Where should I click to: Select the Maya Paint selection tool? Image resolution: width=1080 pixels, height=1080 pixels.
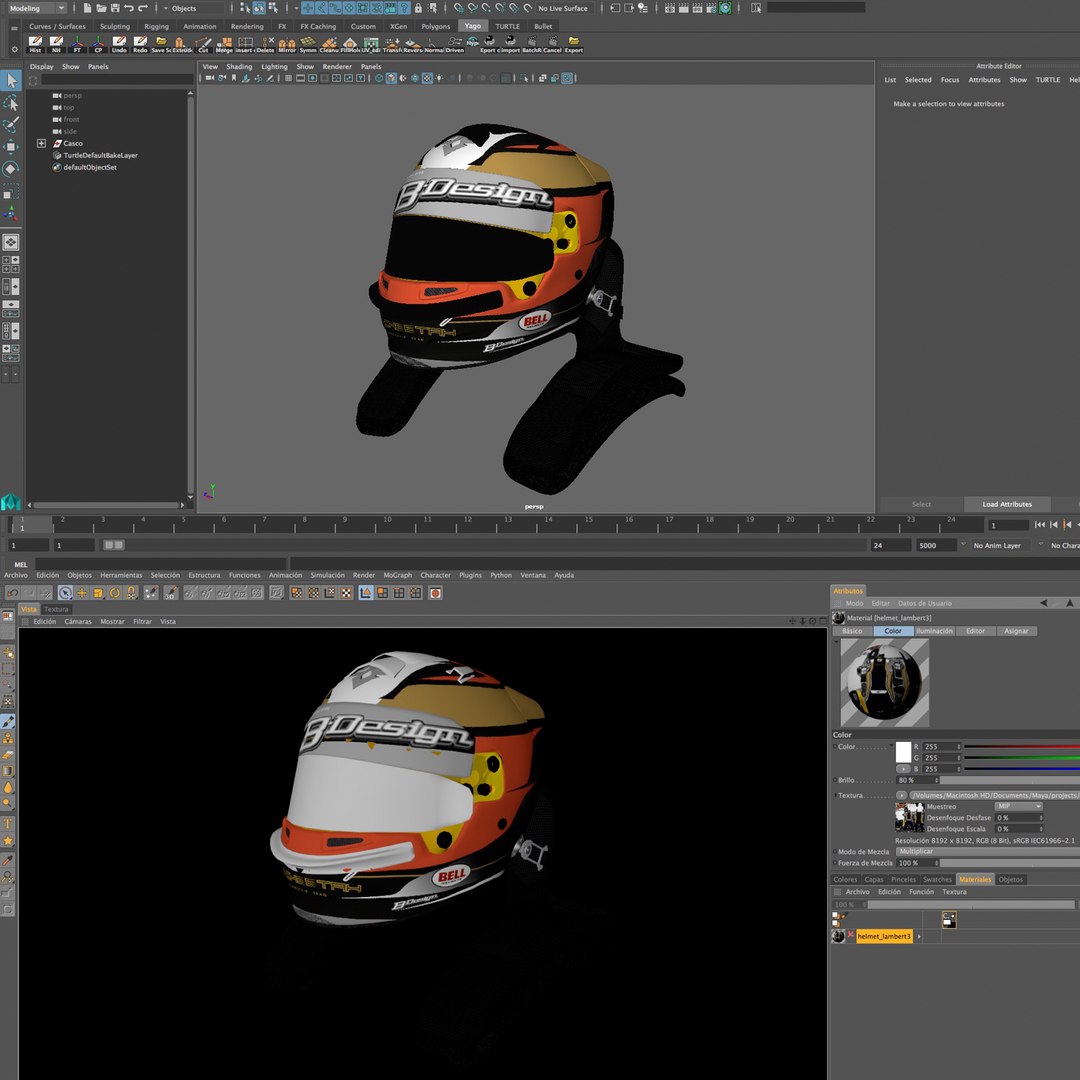pyautogui.click(x=11, y=125)
